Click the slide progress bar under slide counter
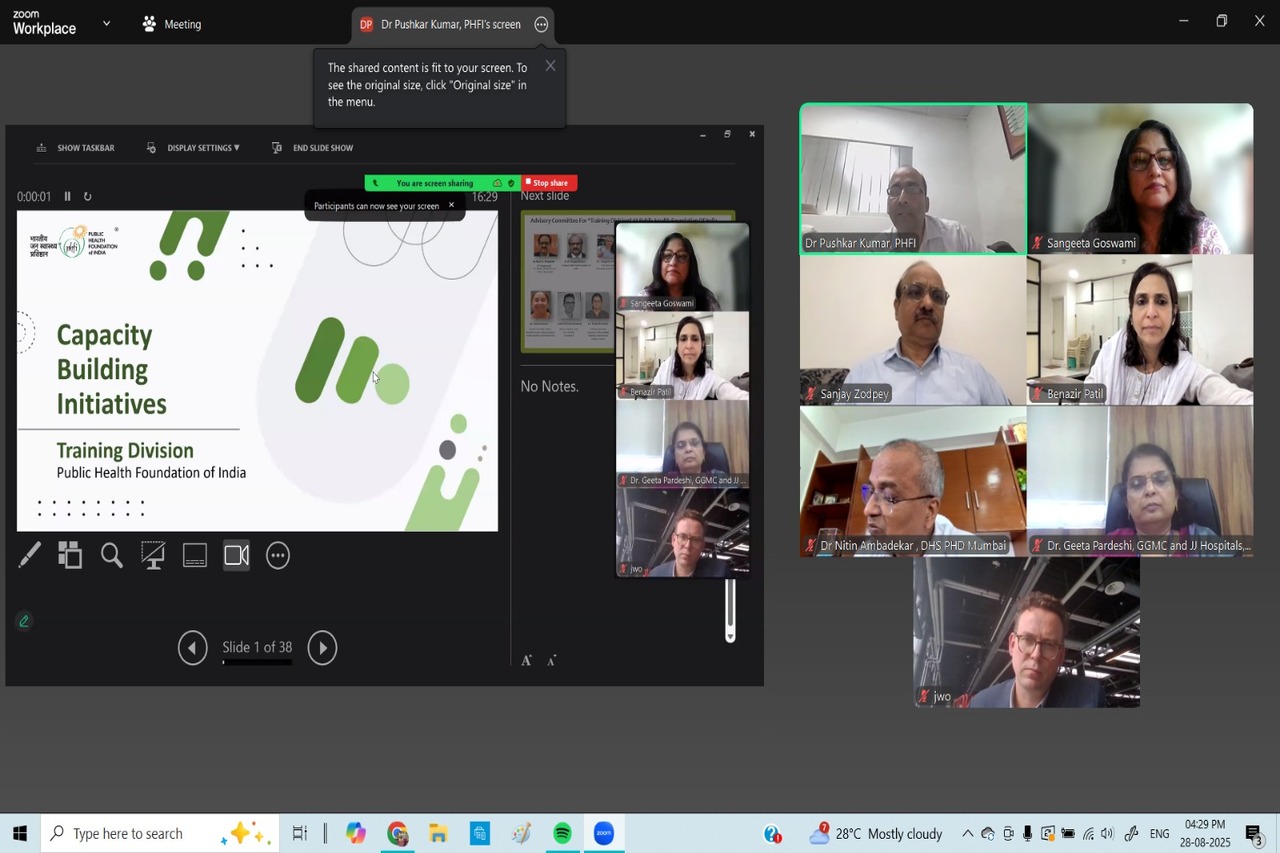1280x853 pixels. click(257, 663)
